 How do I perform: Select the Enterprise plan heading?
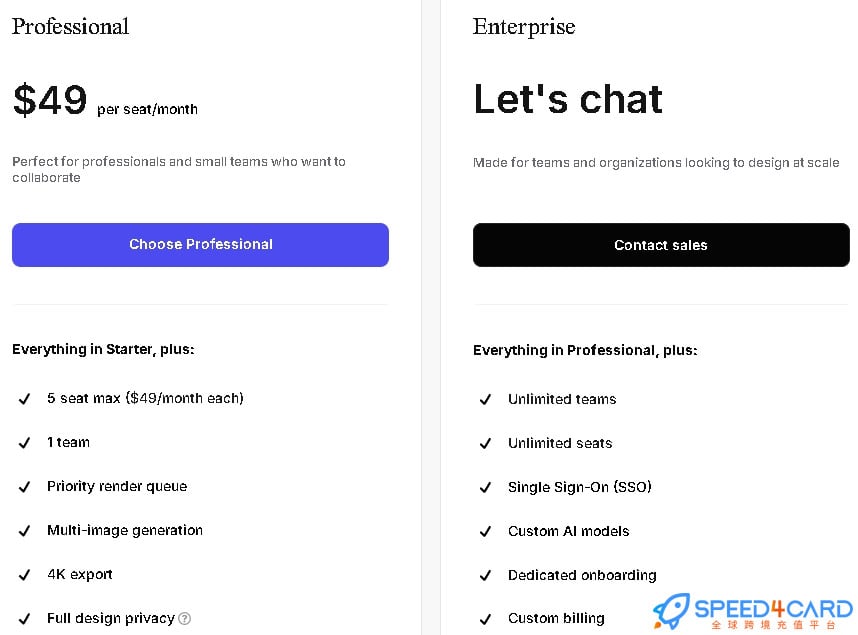(x=524, y=27)
